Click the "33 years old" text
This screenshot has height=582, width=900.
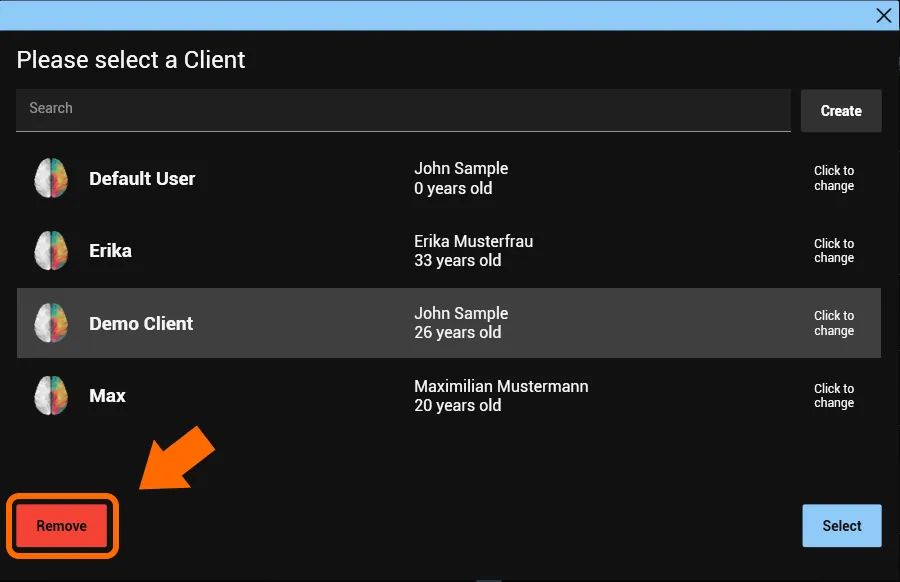coord(457,261)
